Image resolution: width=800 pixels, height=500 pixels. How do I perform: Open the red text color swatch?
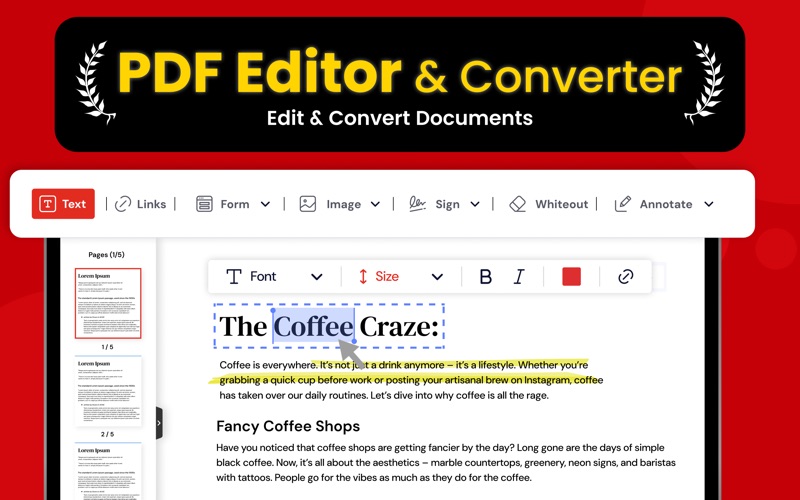pos(571,277)
